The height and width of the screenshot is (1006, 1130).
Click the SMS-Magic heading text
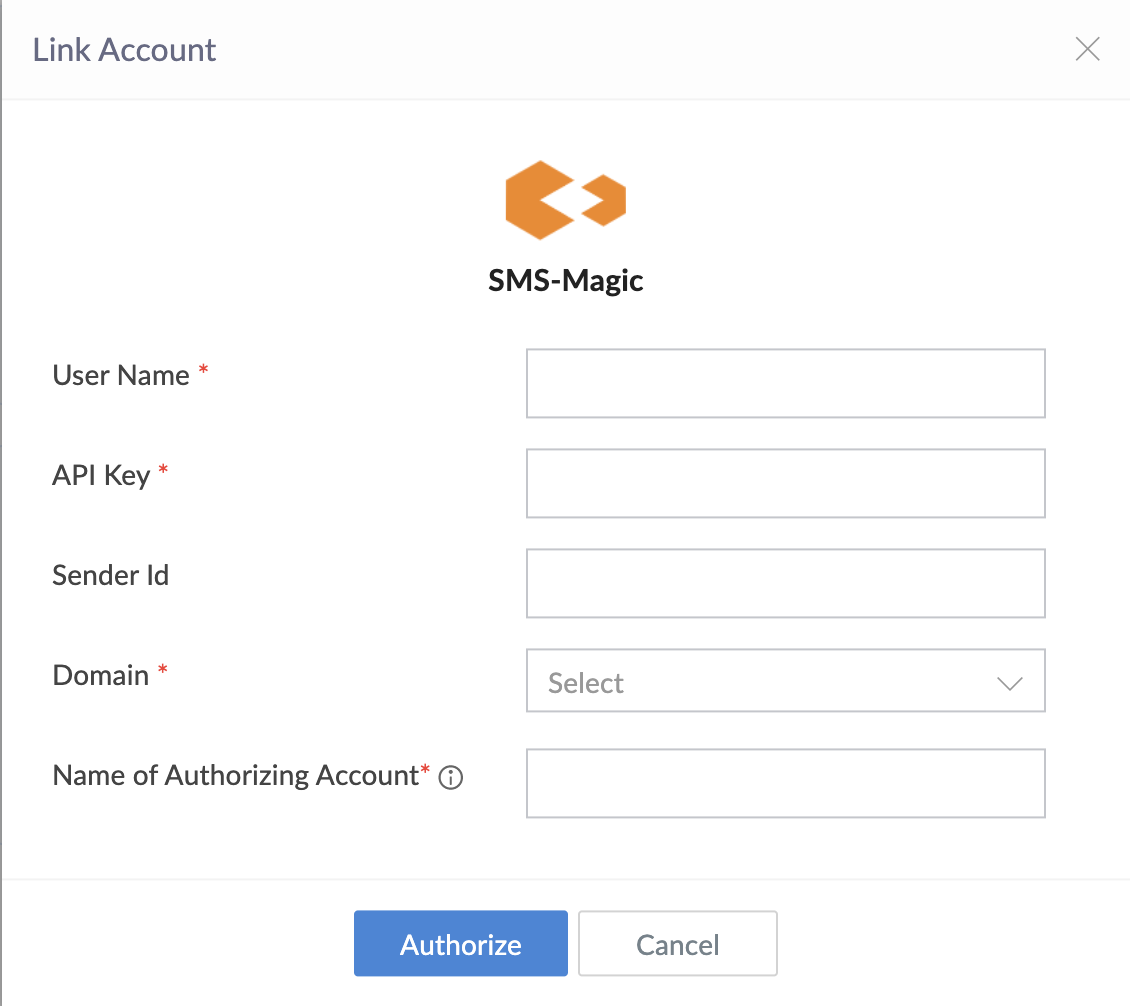pyautogui.click(x=565, y=281)
